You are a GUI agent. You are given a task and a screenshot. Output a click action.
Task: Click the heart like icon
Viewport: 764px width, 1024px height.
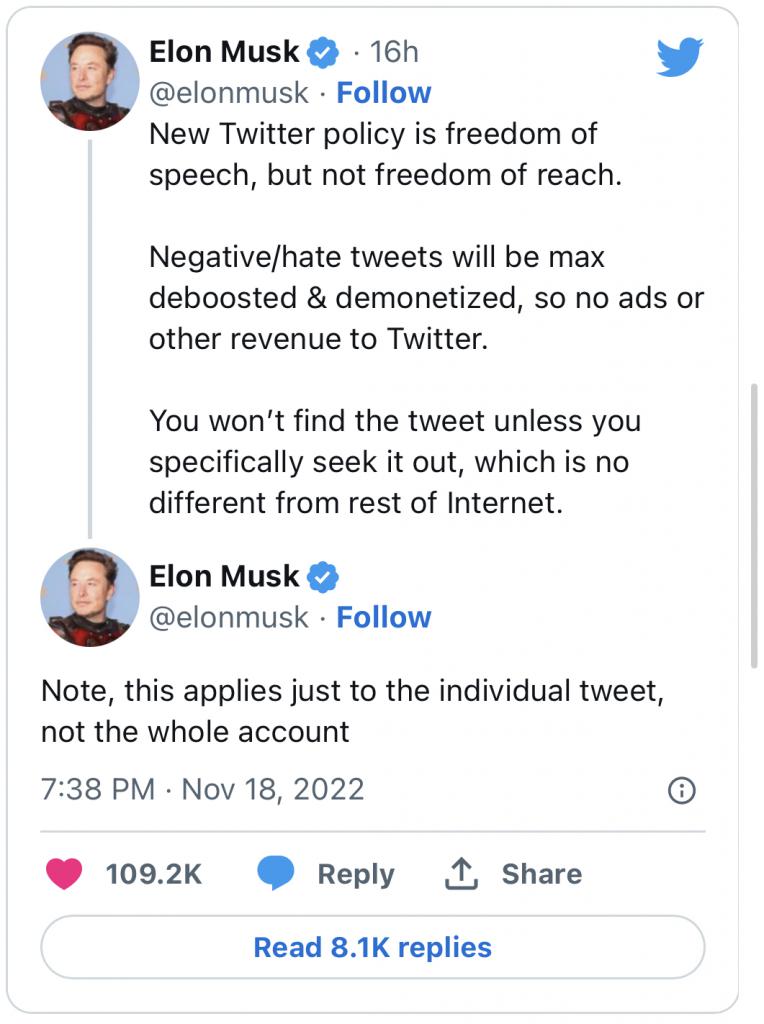[x=64, y=873]
